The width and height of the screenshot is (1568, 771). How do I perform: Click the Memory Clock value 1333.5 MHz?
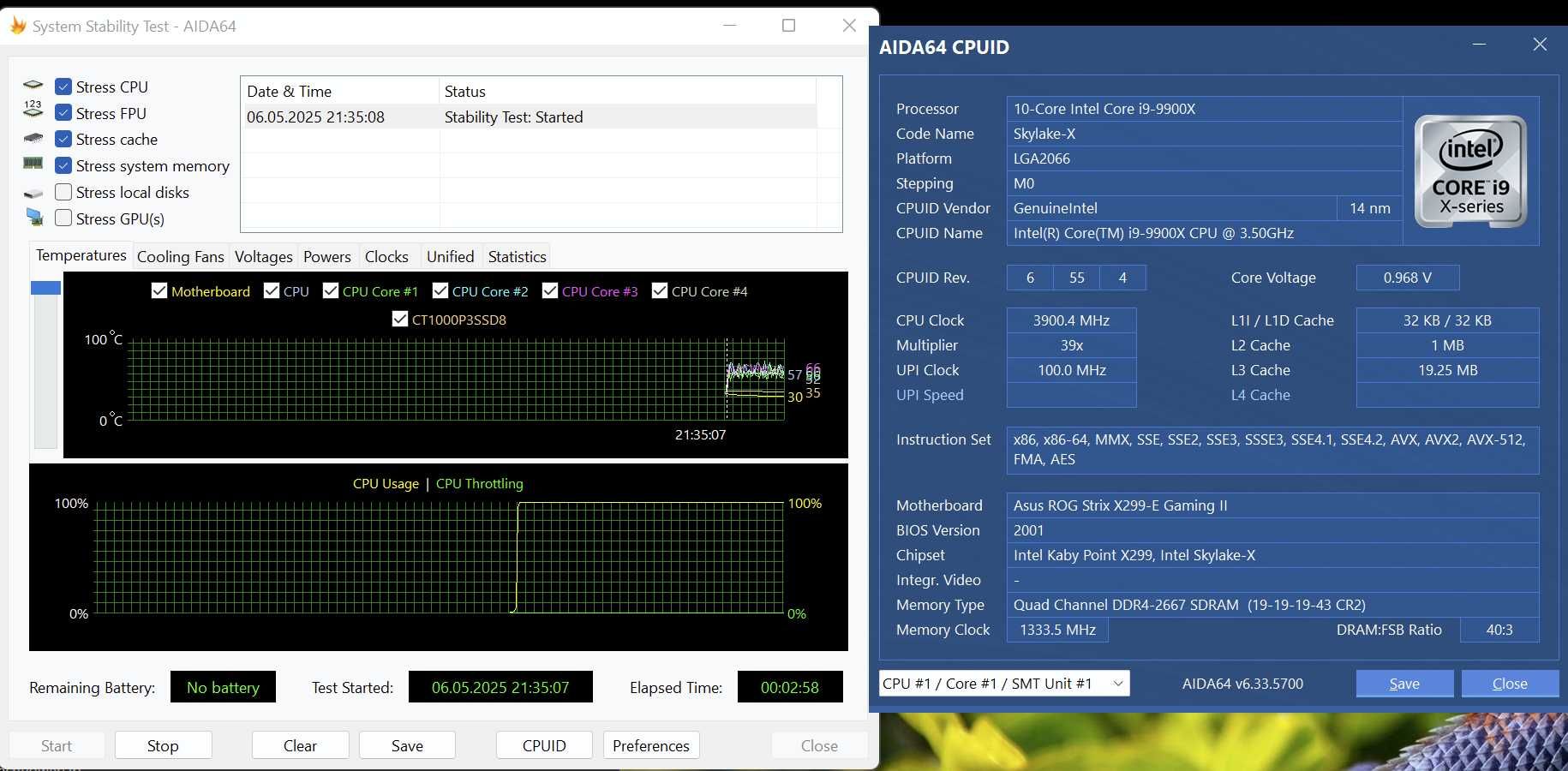[x=1057, y=630]
